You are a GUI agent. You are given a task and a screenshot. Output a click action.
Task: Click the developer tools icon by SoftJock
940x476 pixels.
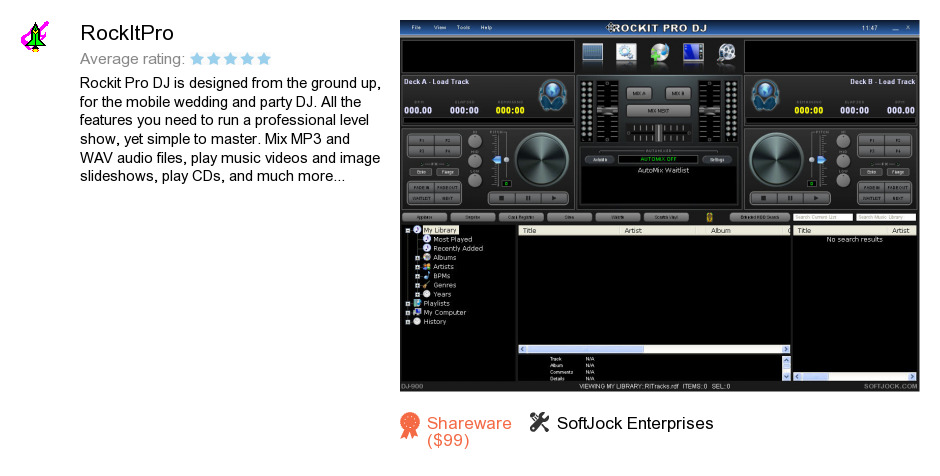539,423
